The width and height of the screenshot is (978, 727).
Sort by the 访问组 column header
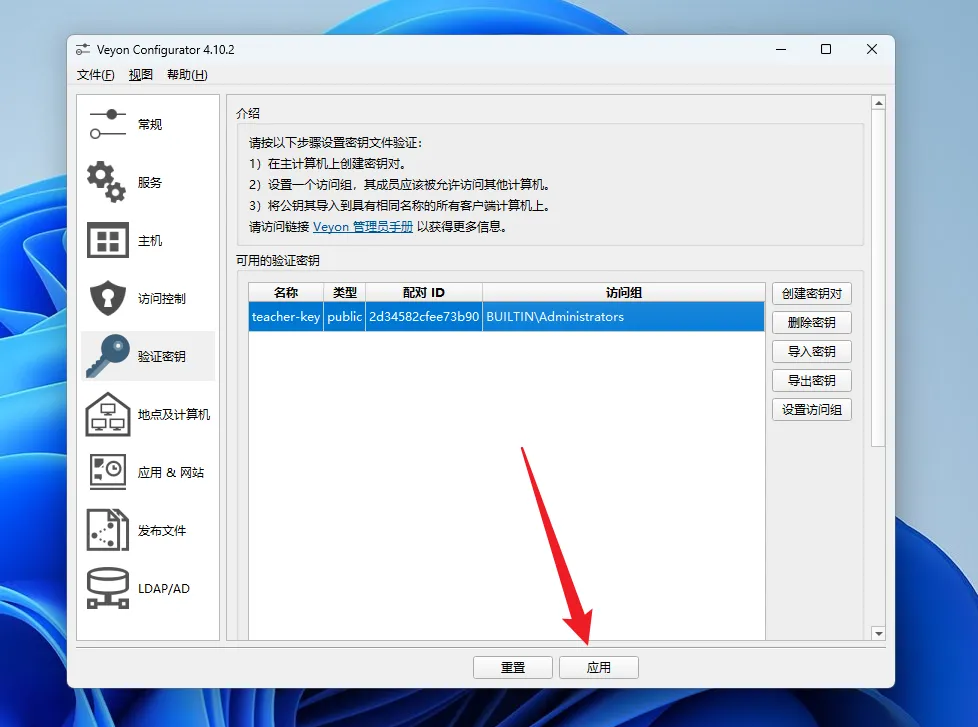[624, 292]
